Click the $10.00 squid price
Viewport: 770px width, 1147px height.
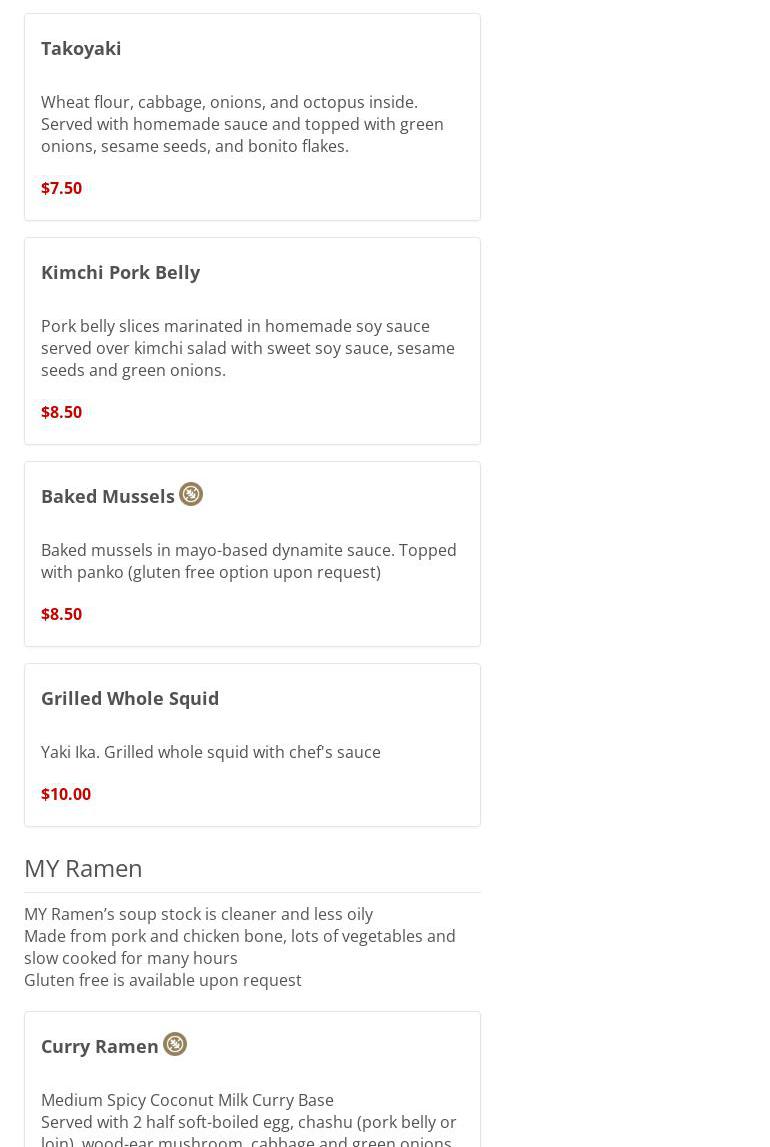click(x=66, y=794)
